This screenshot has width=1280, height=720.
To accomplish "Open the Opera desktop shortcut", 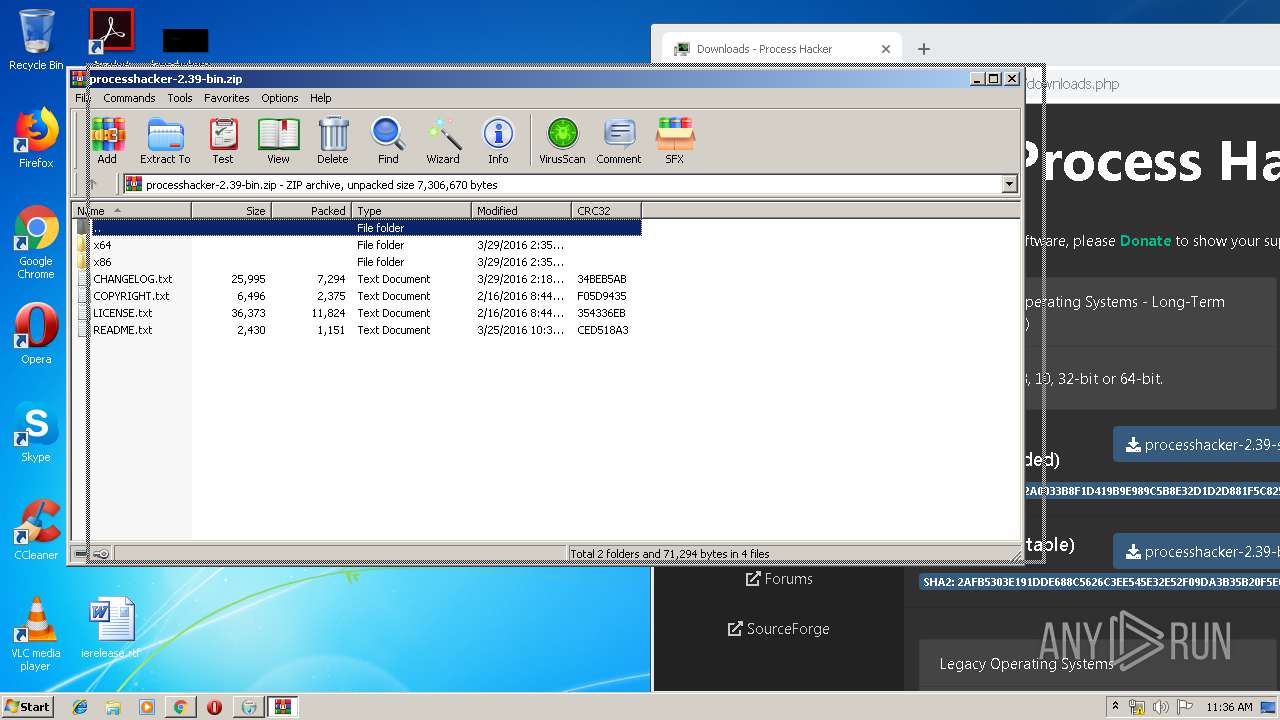I will (x=36, y=334).
